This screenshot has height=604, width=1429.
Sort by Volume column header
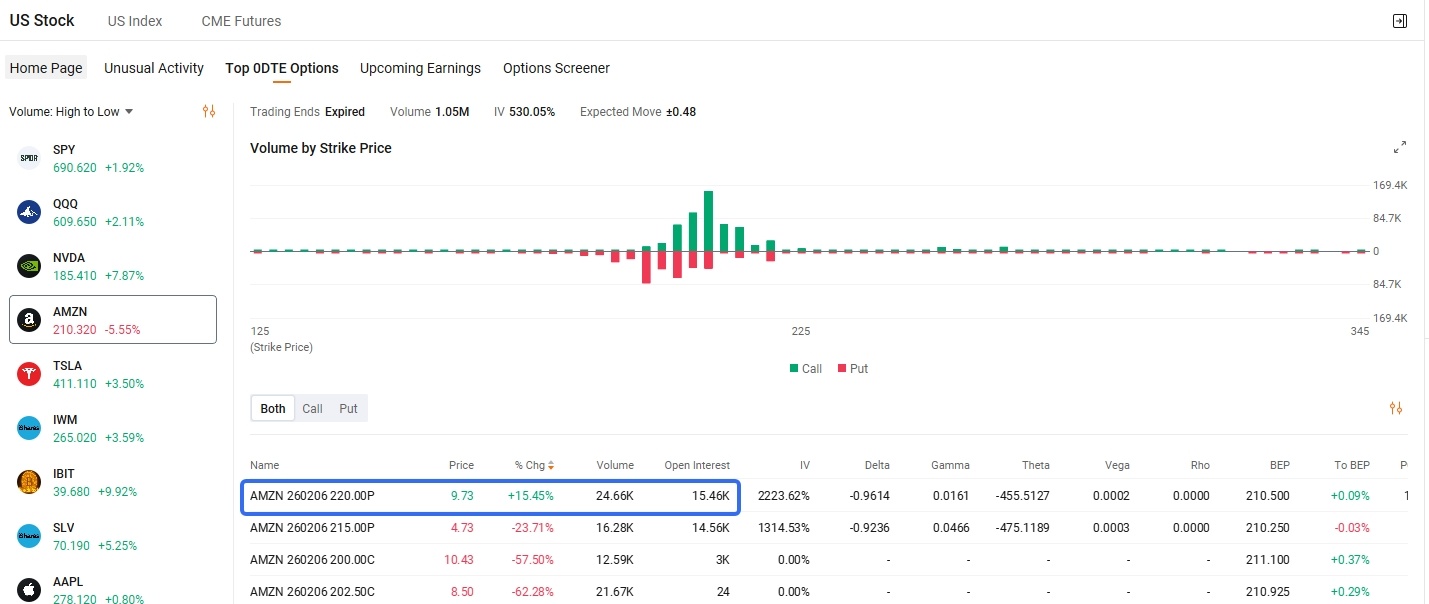coord(615,465)
